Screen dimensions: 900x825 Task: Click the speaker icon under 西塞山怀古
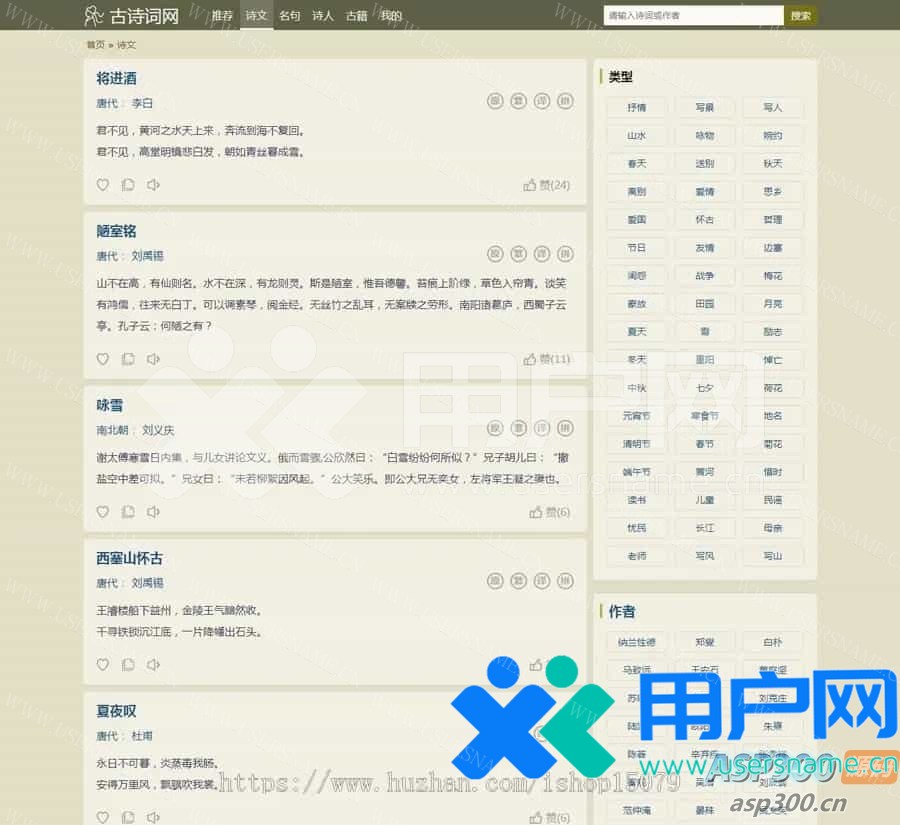pos(153,665)
